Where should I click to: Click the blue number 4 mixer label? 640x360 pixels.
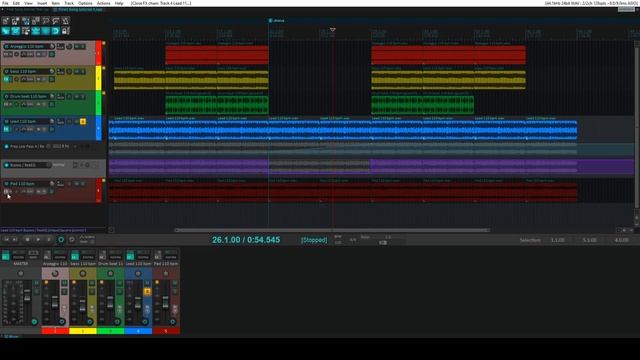tap(138, 331)
